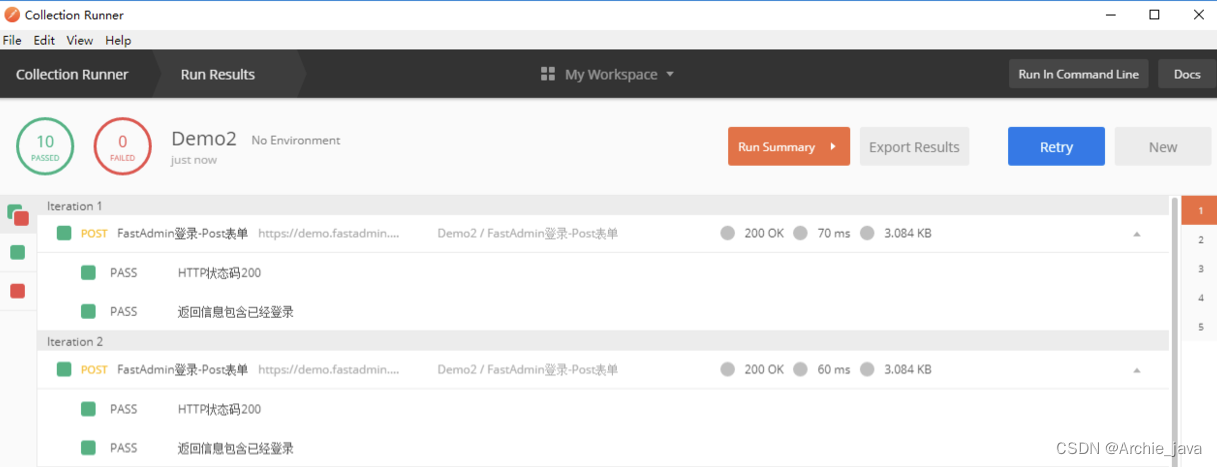This screenshot has width=1217, height=467.
Task: Collapse the Iteration 1 request details arrow
Action: pos(1136,234)
